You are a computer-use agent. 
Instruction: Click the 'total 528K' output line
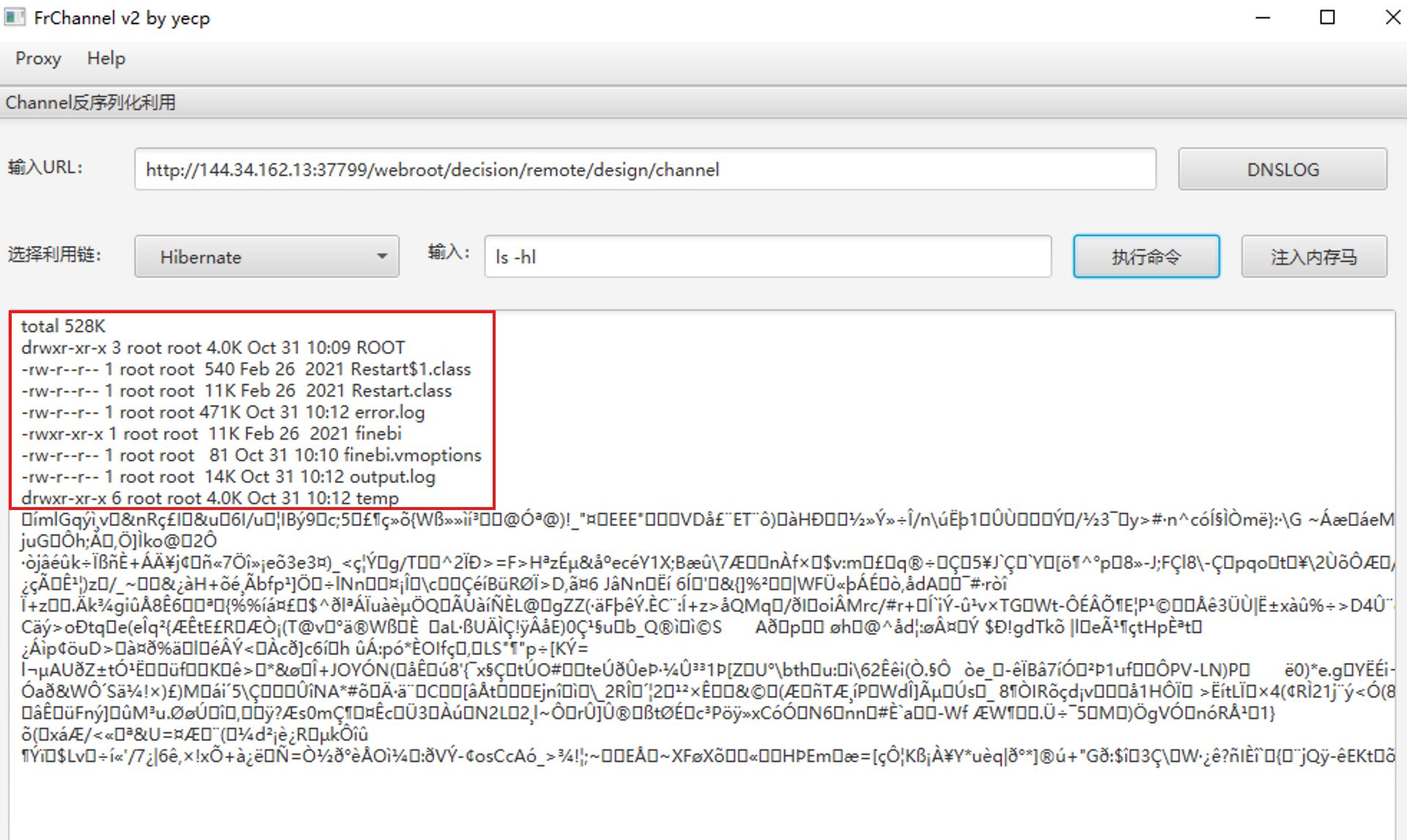point(63,326)
